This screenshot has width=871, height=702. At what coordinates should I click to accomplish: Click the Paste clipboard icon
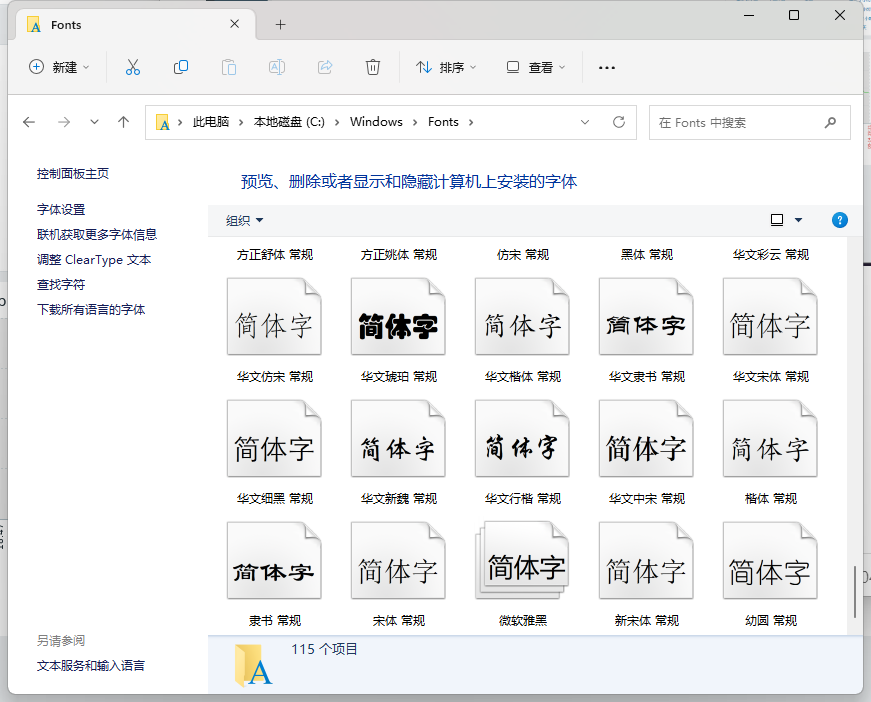[229, 67]
